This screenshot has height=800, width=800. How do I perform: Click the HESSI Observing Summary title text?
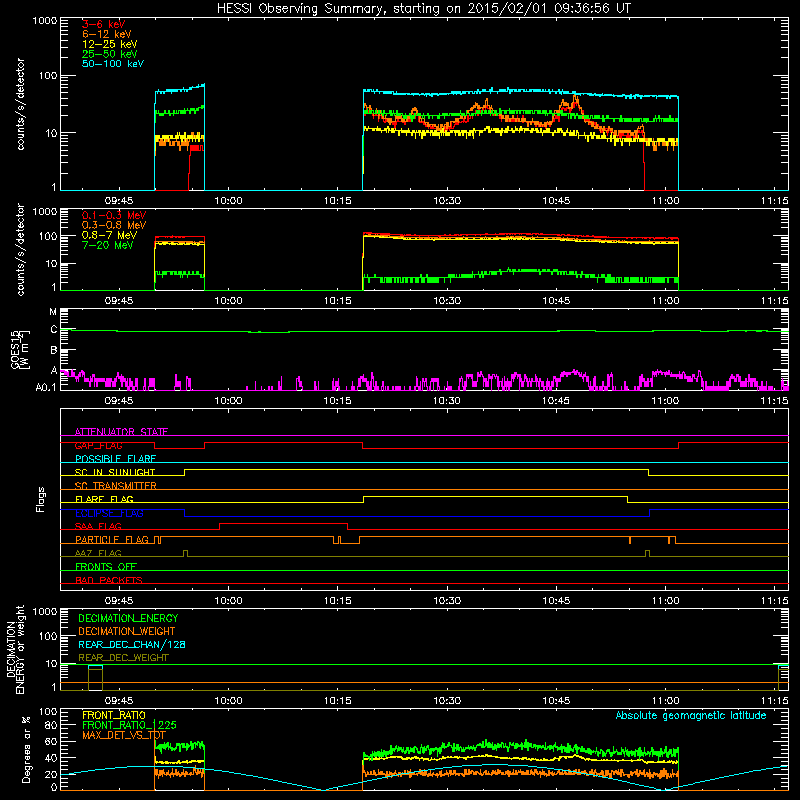click(423, 8)
